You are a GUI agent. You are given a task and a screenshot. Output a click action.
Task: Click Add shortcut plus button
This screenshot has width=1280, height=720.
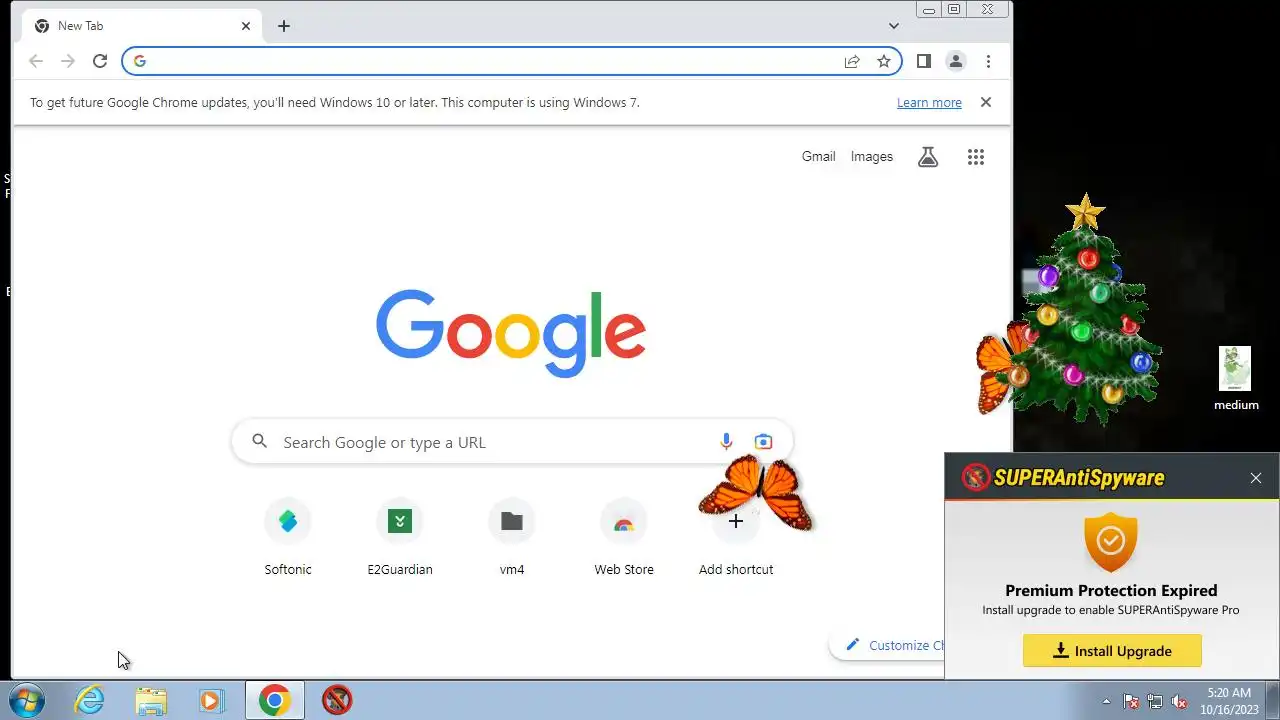736,521
